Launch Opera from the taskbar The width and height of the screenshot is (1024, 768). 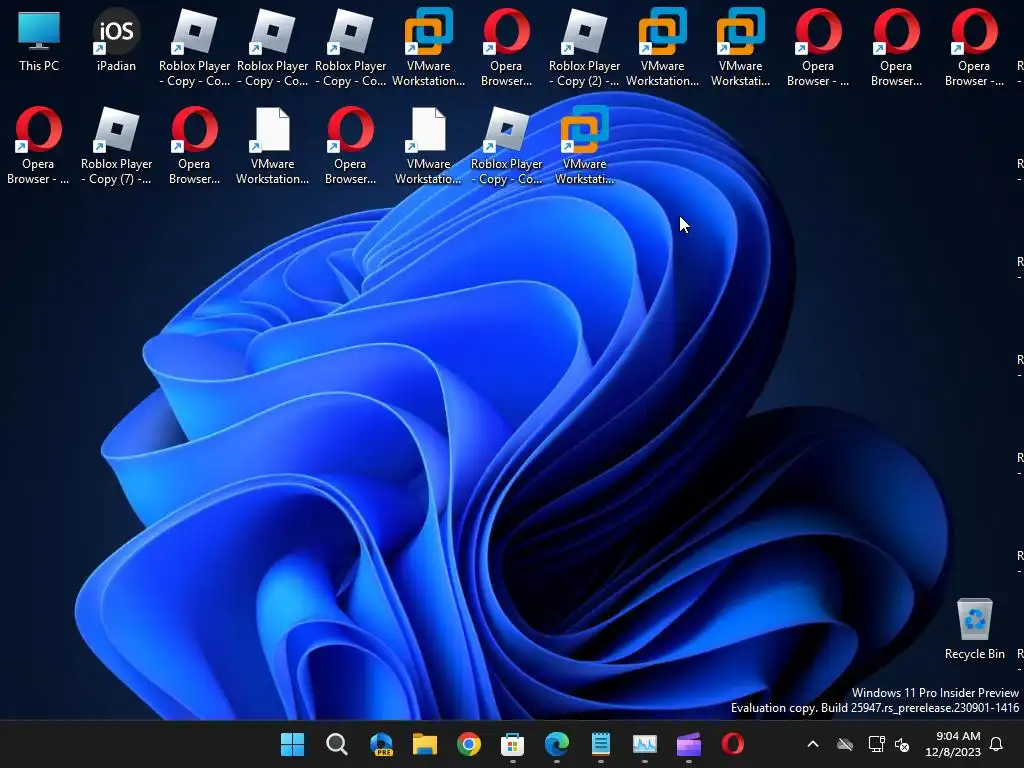coord(733,744)
